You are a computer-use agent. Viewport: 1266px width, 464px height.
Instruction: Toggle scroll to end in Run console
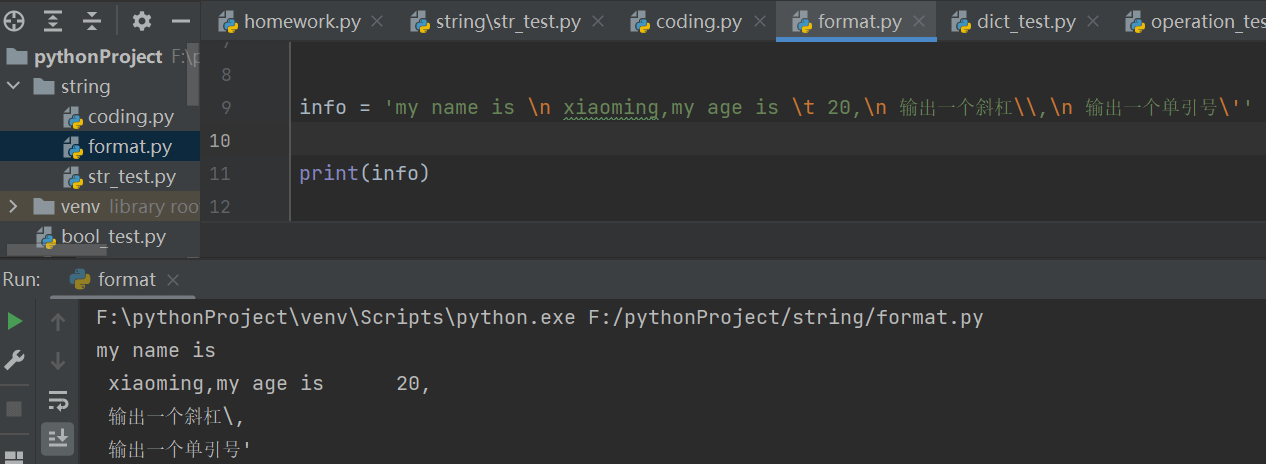(58, 437)
